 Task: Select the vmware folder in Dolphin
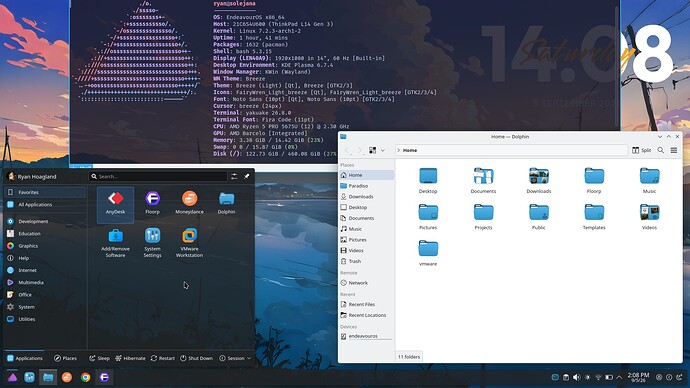click(428, 253)
